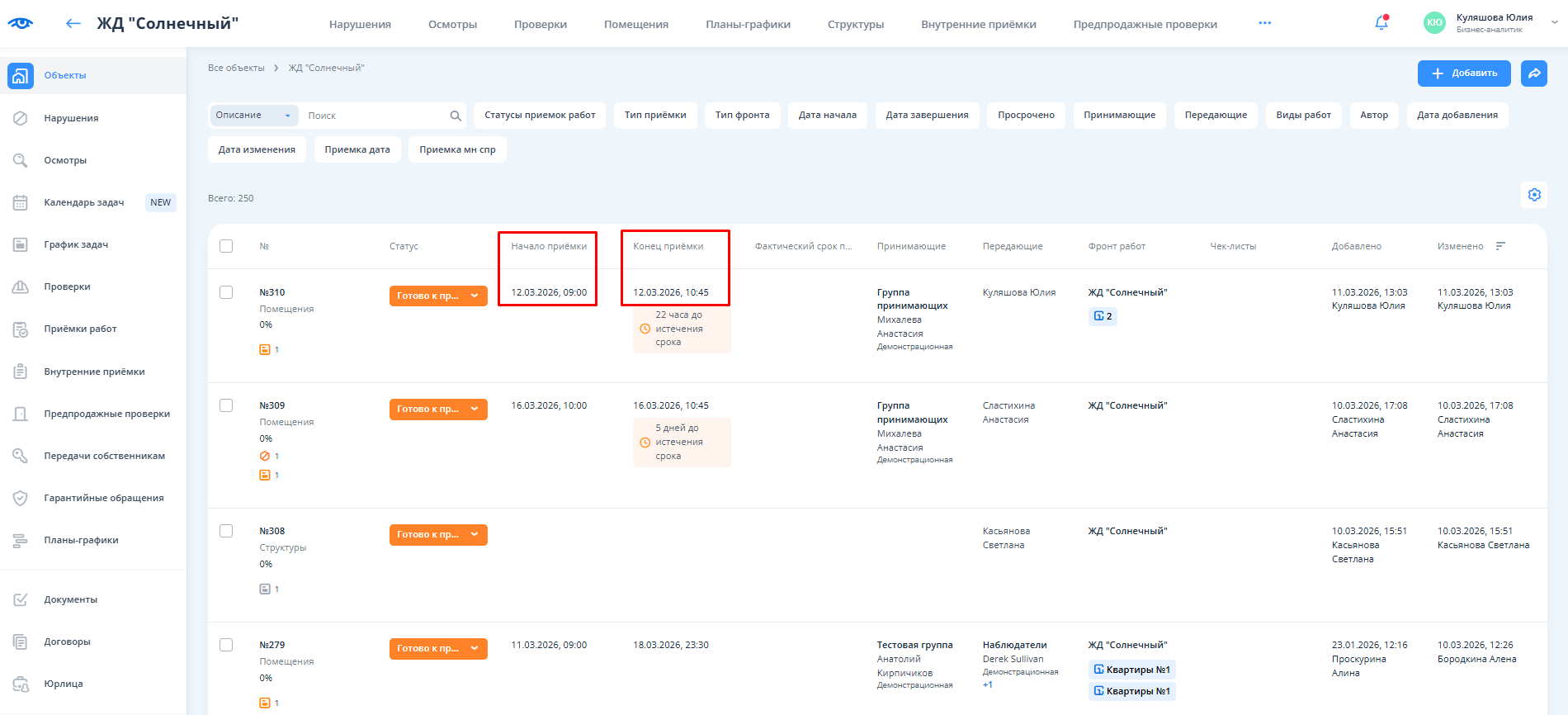Open the more options ellipsis in top menu

1264,23
